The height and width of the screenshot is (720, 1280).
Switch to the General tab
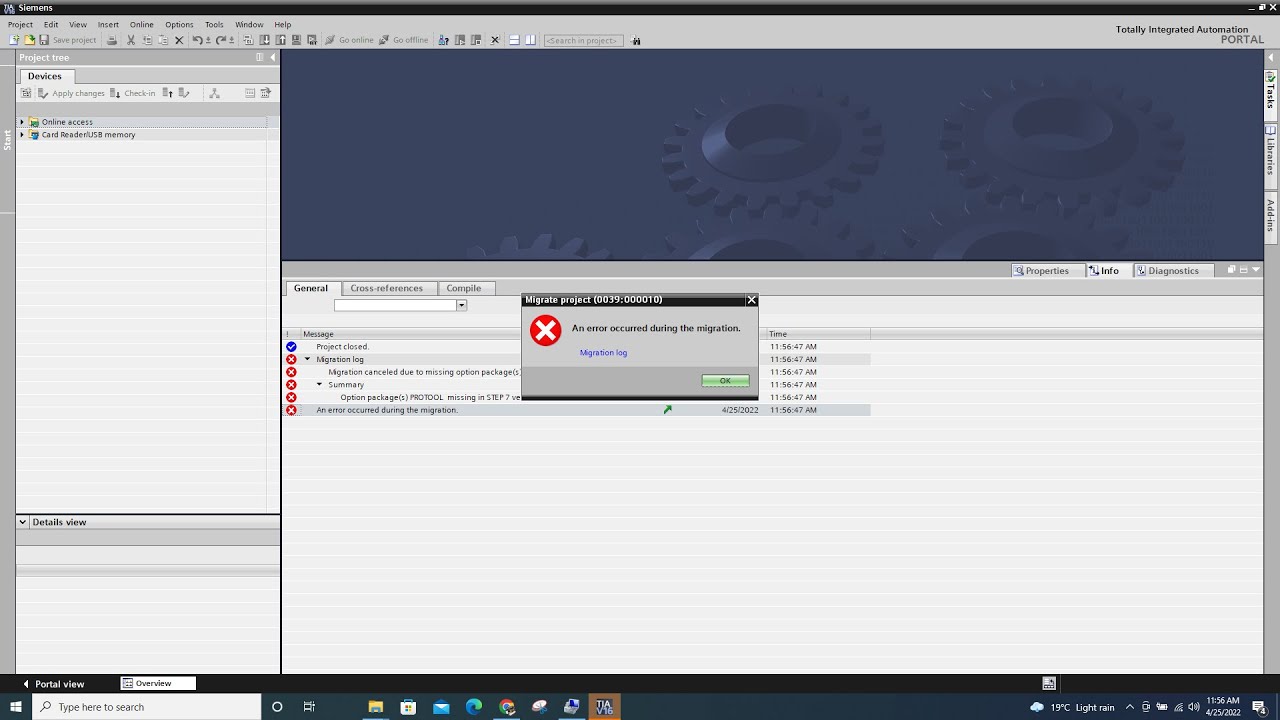coord(310,288)
